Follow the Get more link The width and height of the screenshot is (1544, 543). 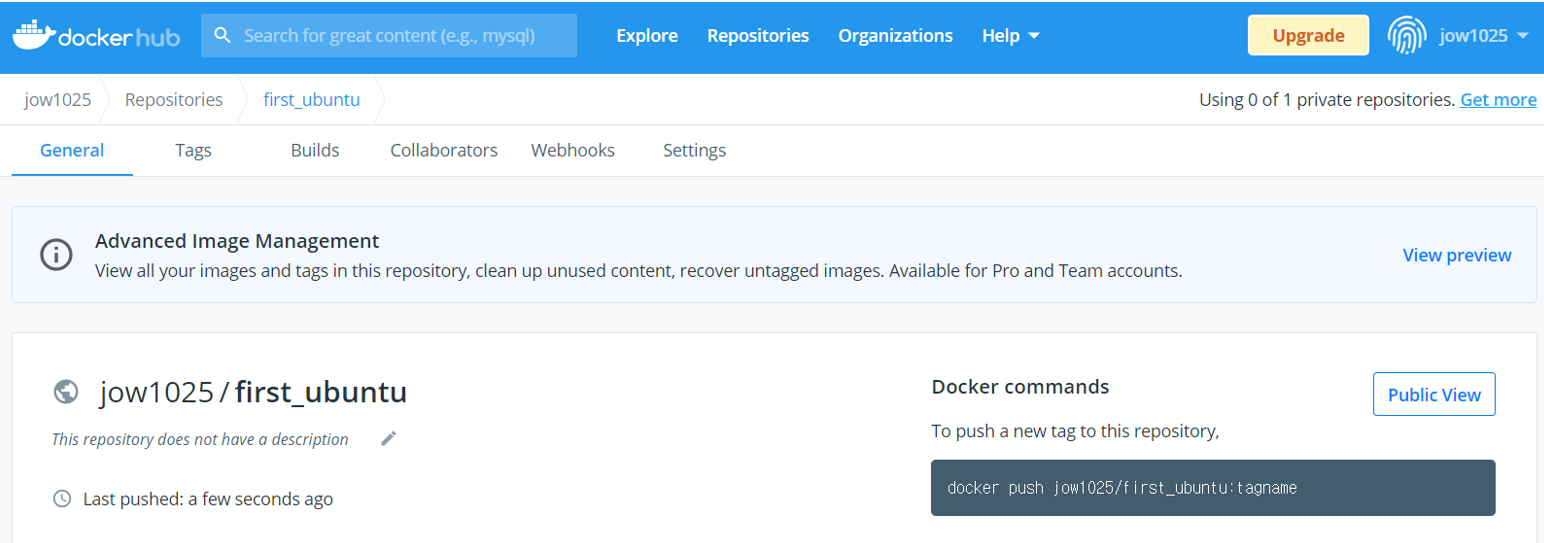(1498, 99)
